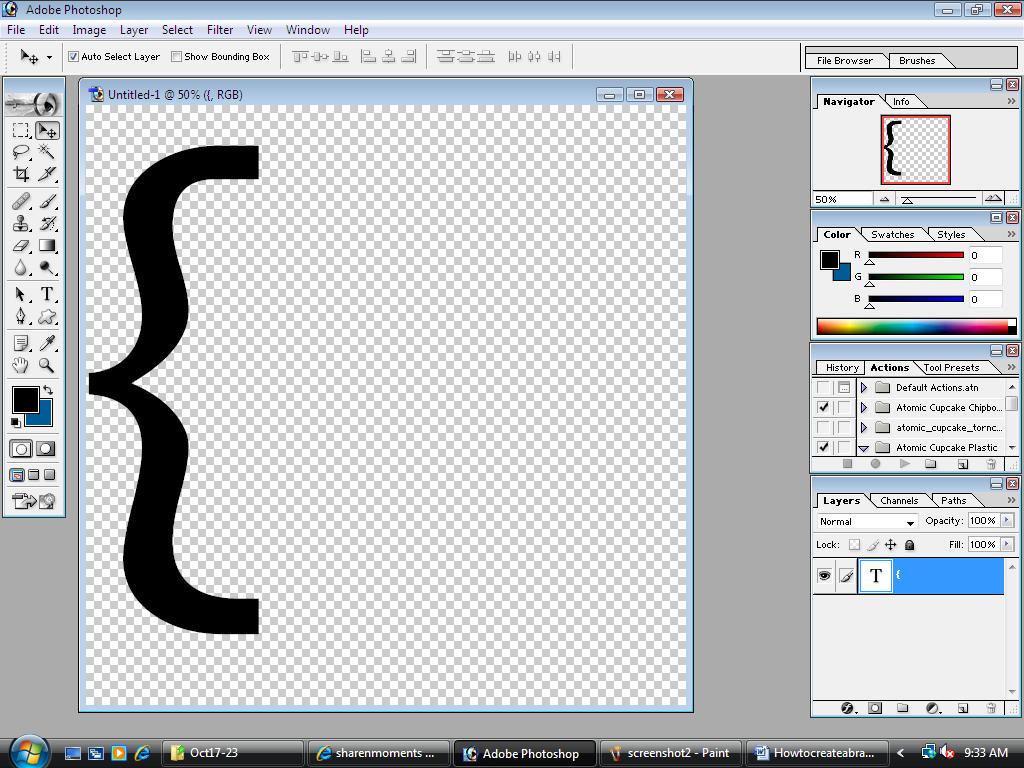1024x768 pixels.
Task: Select the Zoom tool
Action: 47,365
